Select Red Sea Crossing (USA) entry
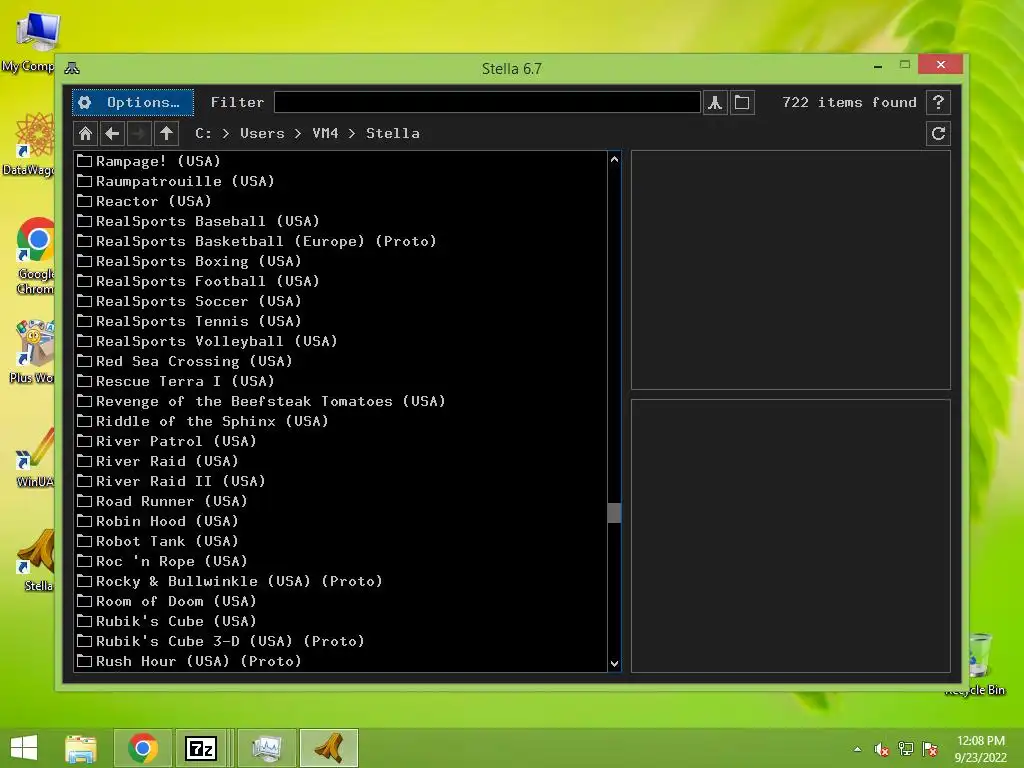 (341, 361)
